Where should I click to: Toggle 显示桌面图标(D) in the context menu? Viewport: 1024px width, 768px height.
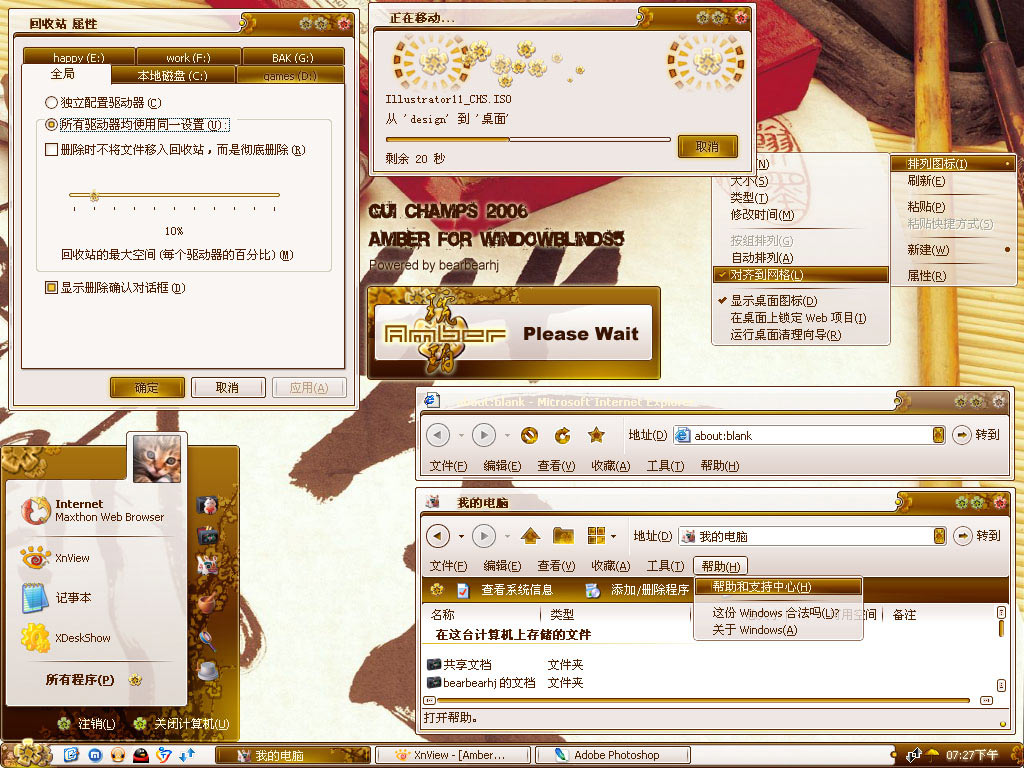[x=801, y=300]
